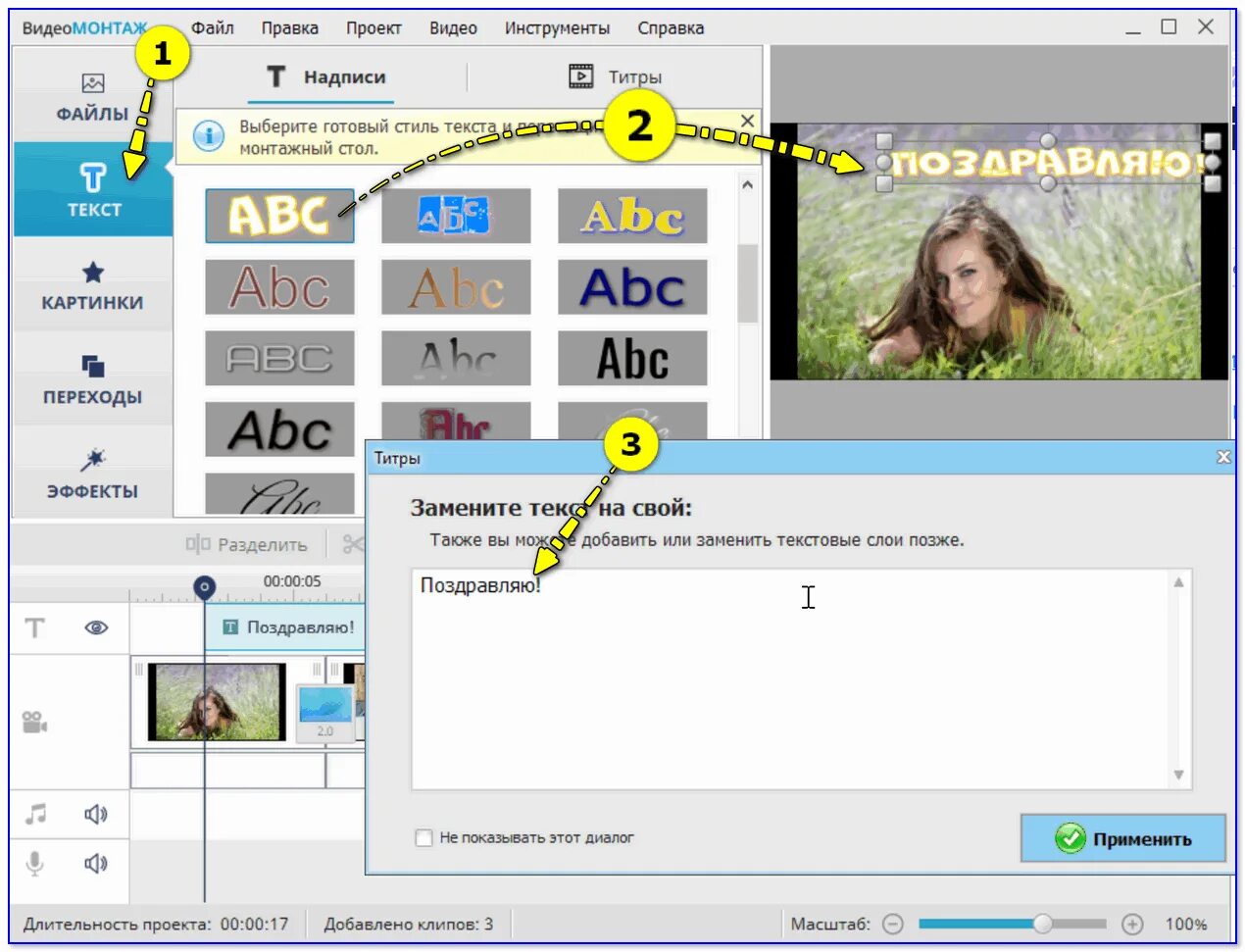Click the project duration status text

point(156,924)
